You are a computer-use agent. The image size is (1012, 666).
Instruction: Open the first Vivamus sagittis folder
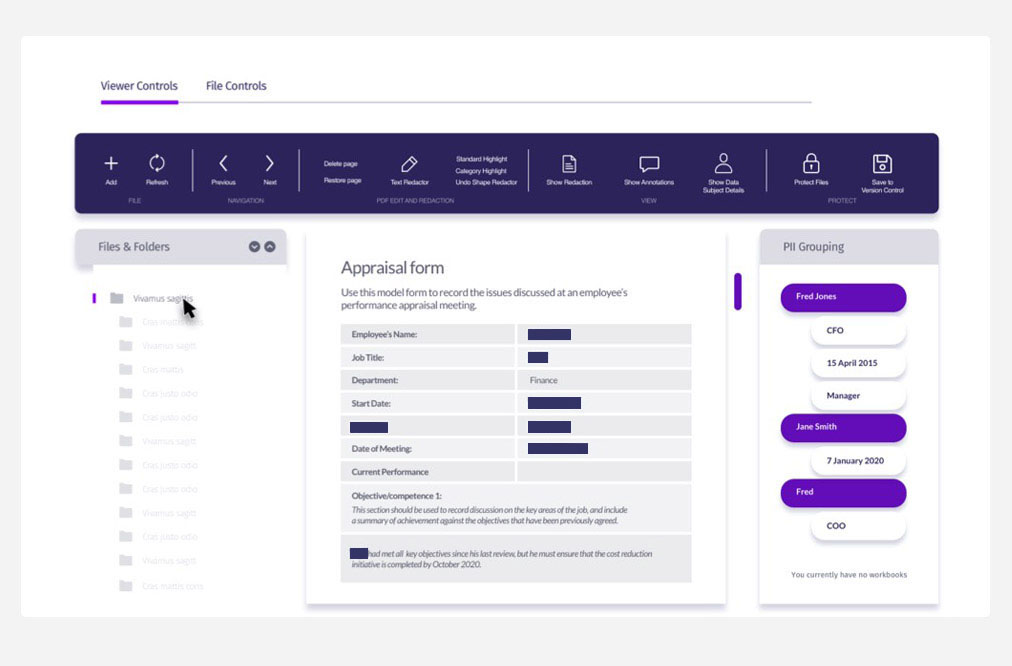[x=160, y=298]
